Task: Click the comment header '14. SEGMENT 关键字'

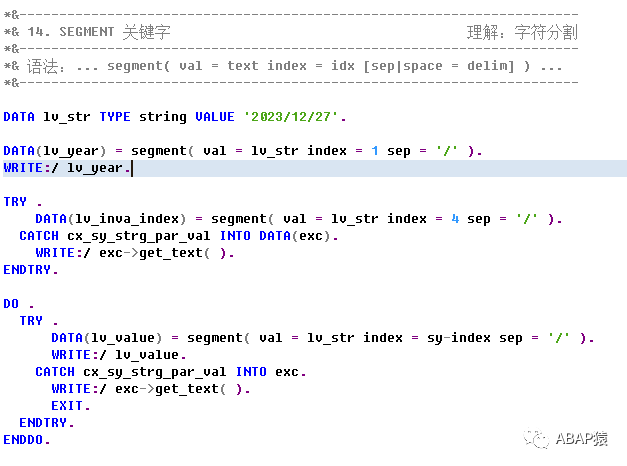Action: (x=99, y=32)
